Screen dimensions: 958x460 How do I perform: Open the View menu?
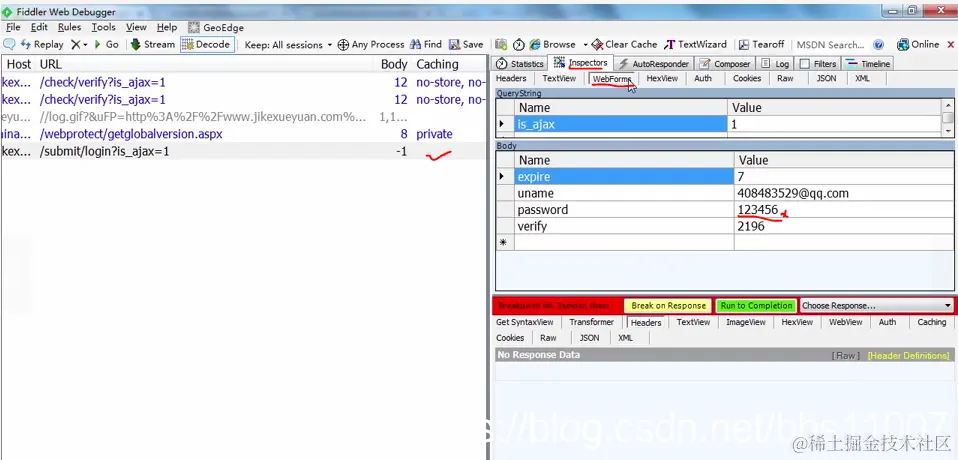click(x=136, y=27)
